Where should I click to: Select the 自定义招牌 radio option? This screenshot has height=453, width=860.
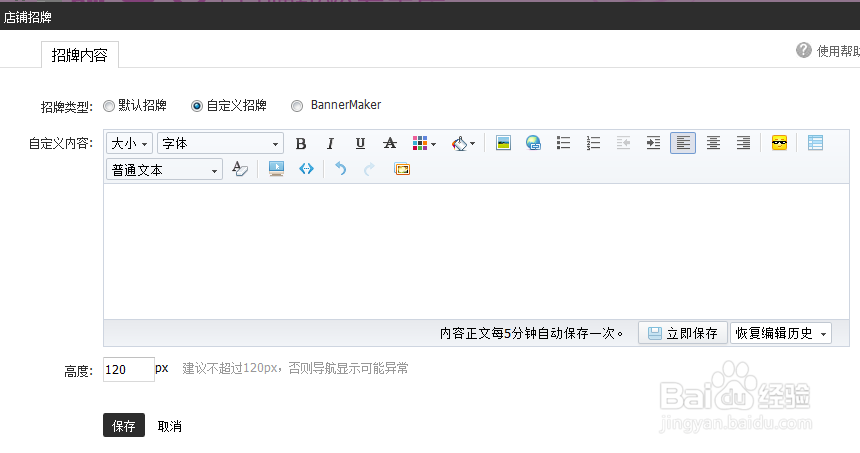197,106
